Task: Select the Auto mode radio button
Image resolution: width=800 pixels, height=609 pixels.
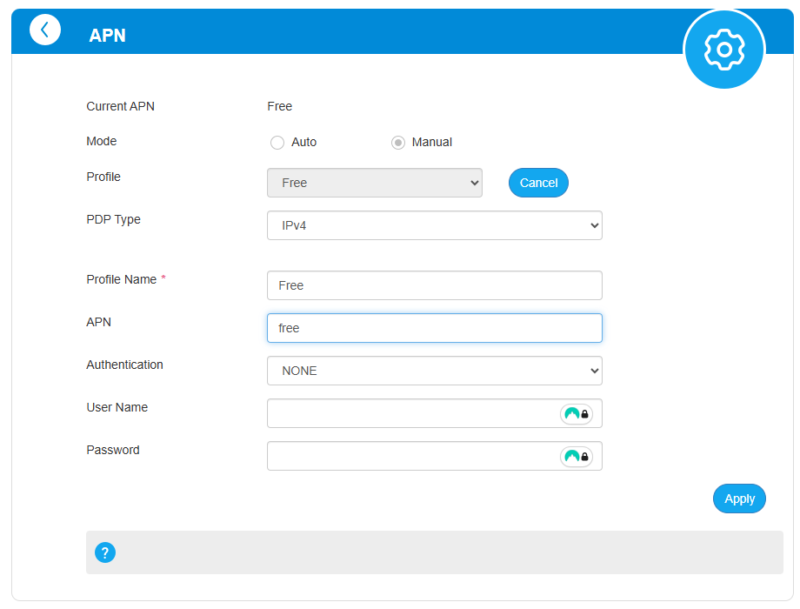Action: pos(277,142)
